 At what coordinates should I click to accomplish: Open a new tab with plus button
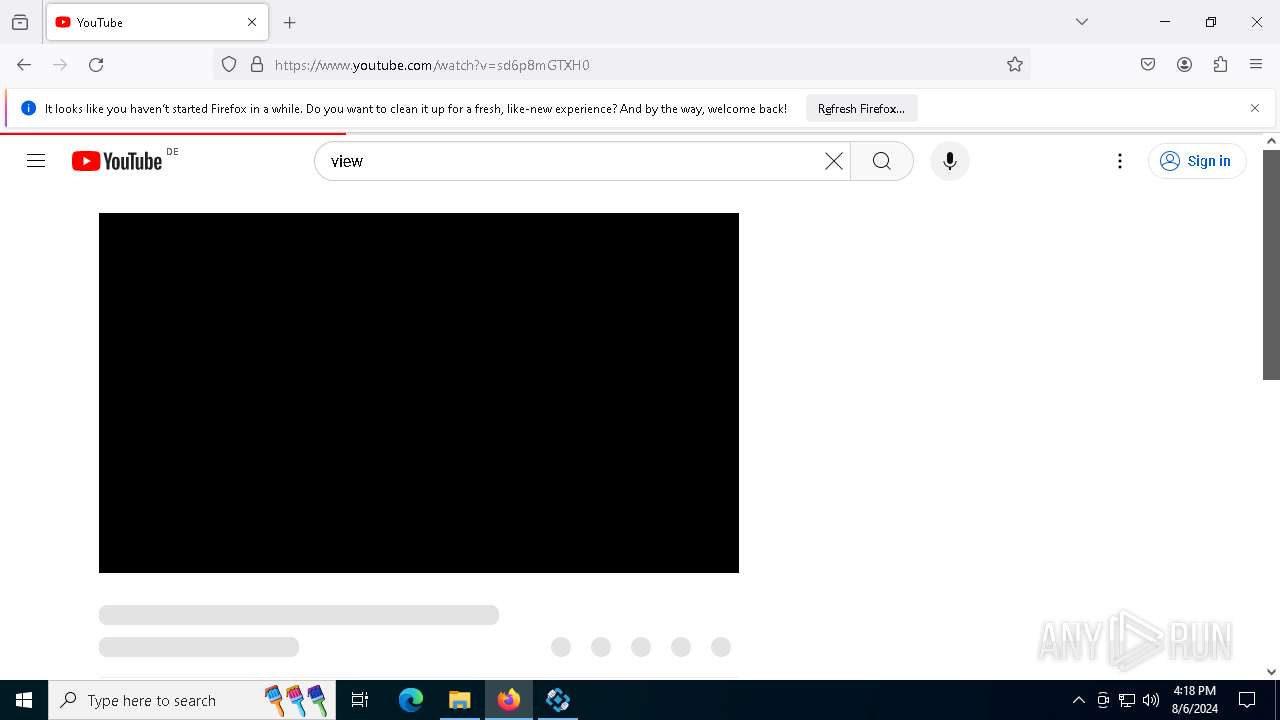pyautogui.click(x=290, y=22)
